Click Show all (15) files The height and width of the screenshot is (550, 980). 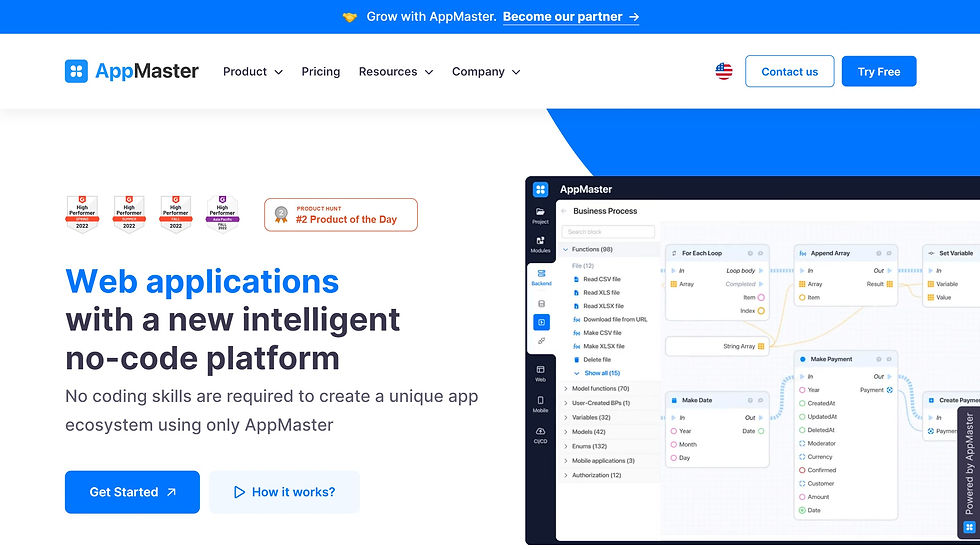point(597,373)
